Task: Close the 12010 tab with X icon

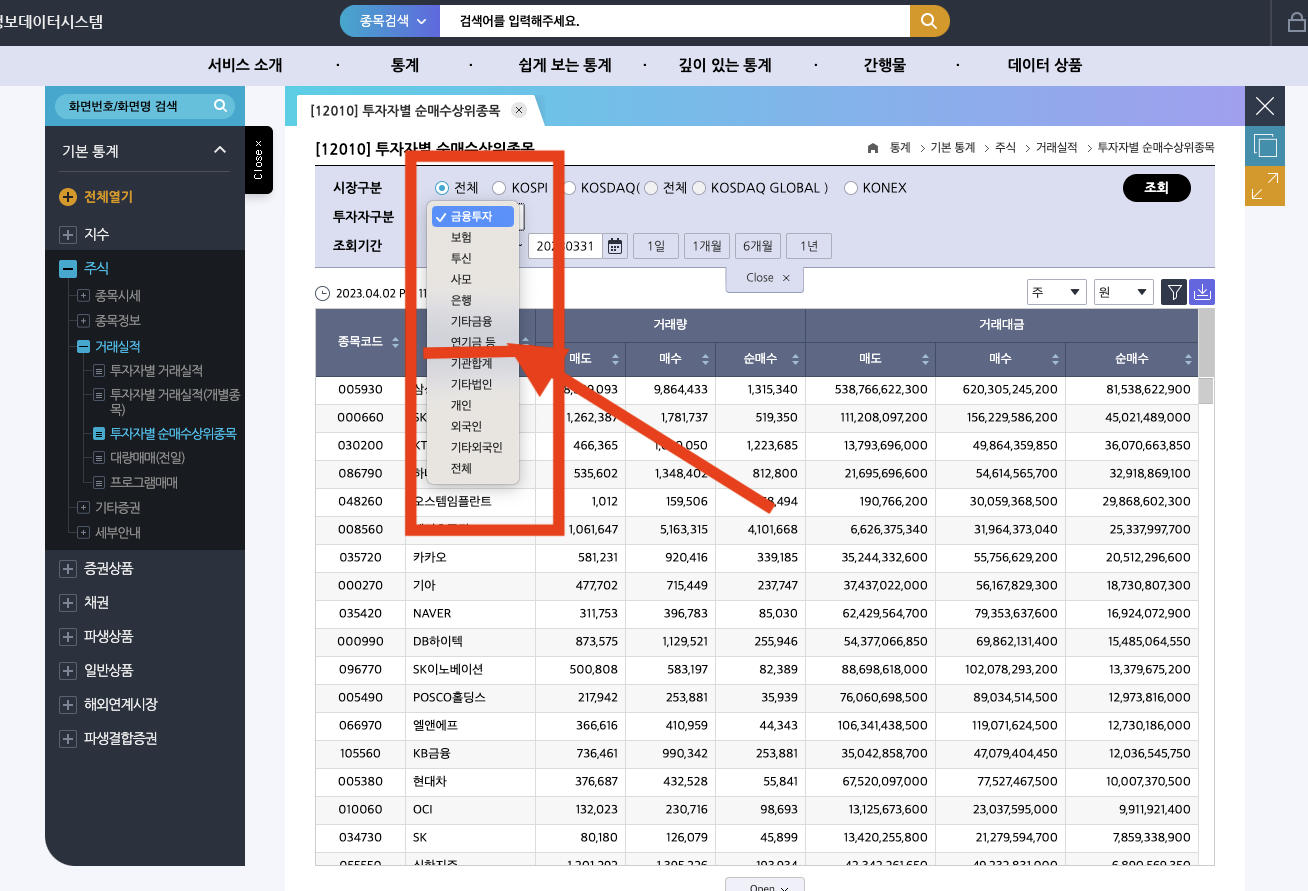Action: [x=519, y=110]
